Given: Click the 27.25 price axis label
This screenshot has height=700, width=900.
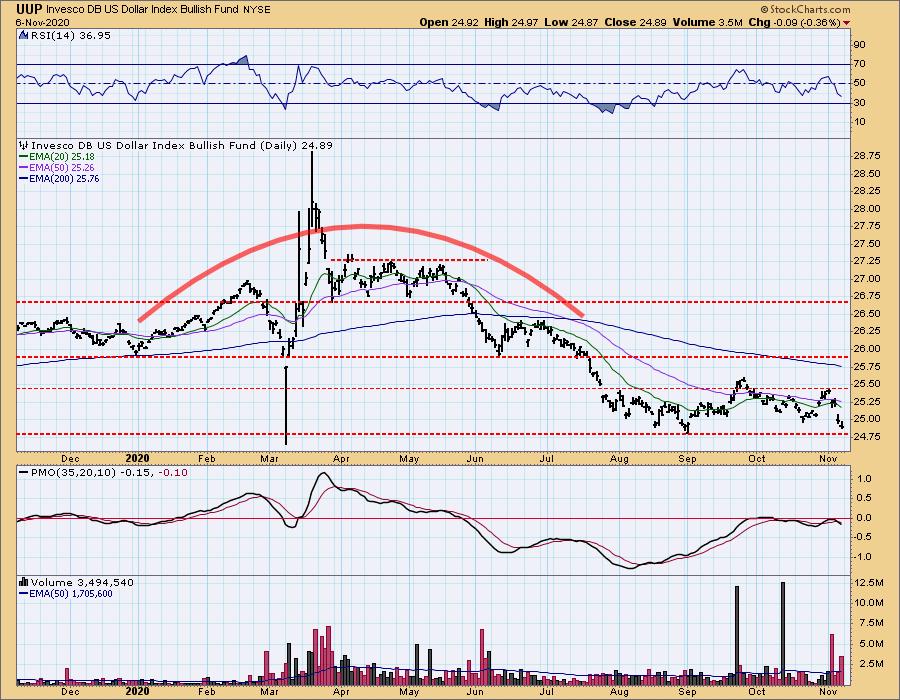Looking at the screenshot, I should click(868, 261).
